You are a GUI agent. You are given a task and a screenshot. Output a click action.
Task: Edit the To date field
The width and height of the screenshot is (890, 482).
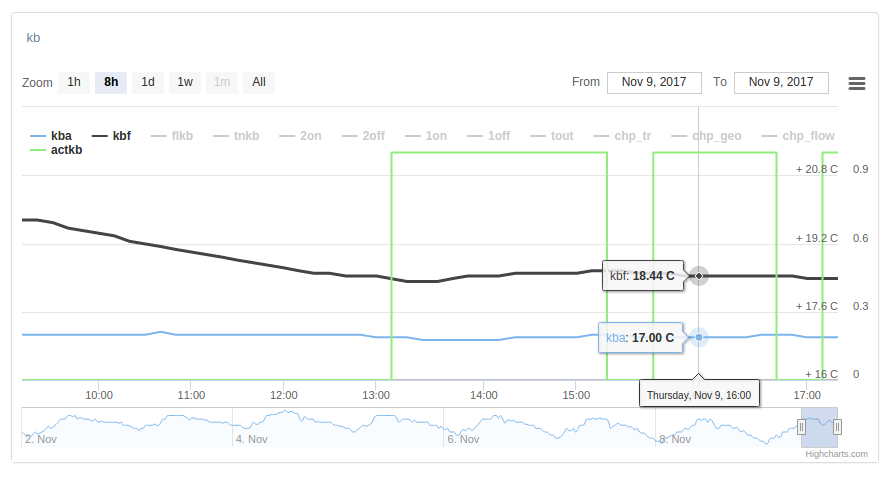coord(781,82)
